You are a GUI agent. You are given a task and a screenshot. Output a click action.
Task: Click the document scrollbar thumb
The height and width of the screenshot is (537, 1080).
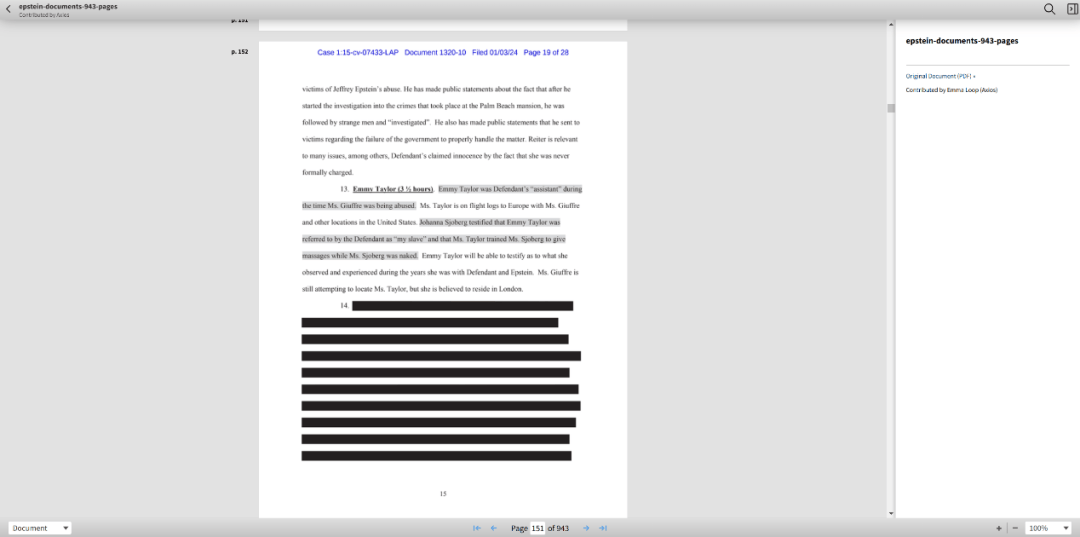[x=891, y=108]
